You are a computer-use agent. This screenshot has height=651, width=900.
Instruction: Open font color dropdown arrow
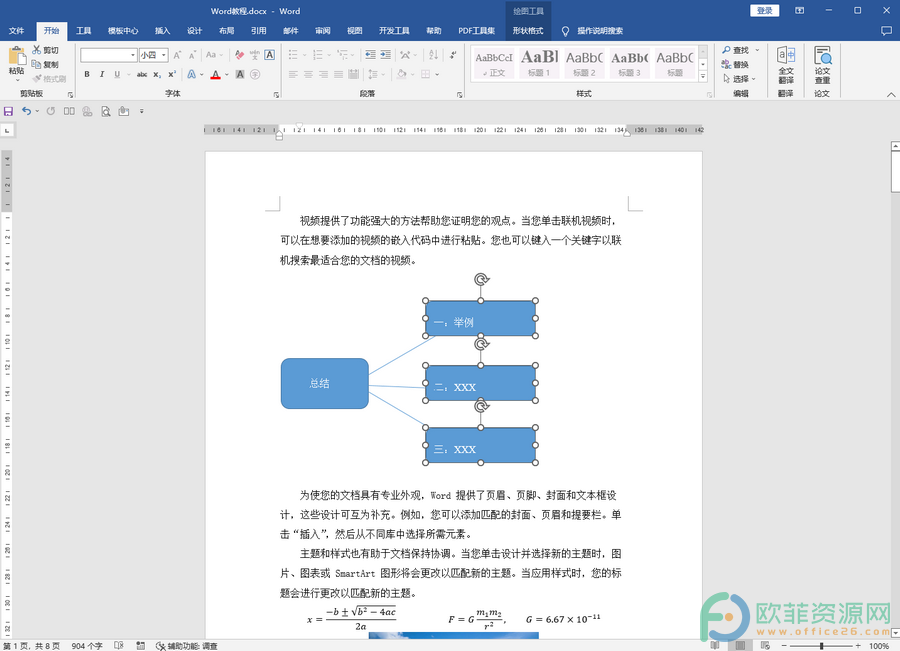(x=227, y=75)
